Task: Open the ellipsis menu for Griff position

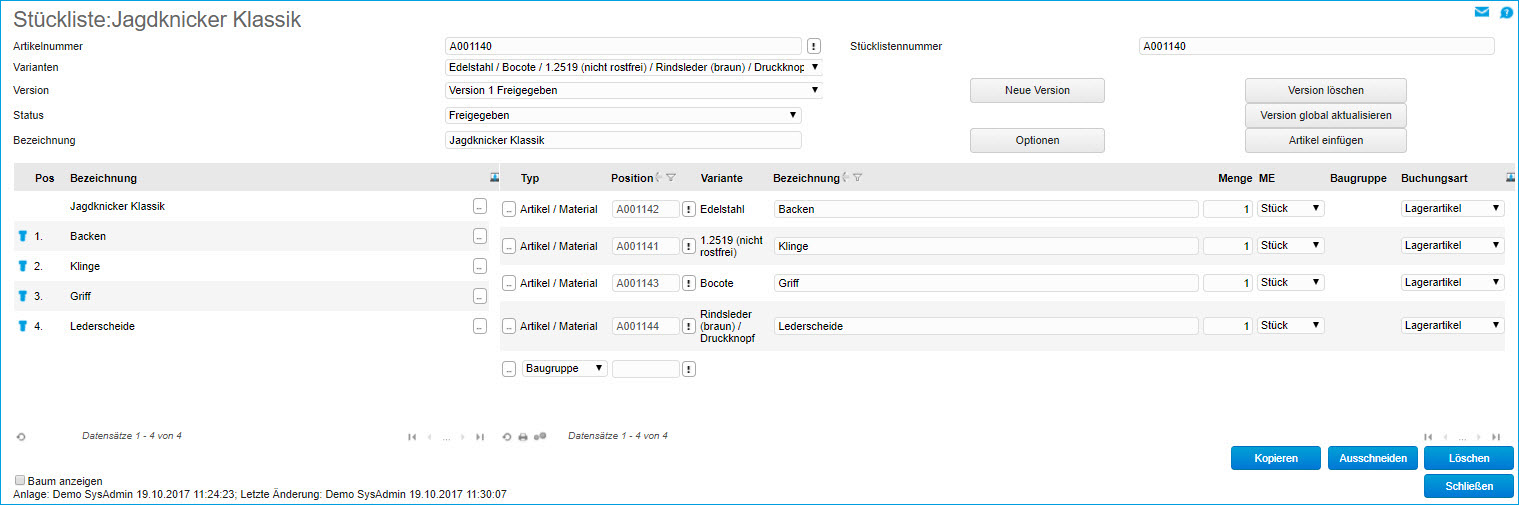Action: coord(480,297)
